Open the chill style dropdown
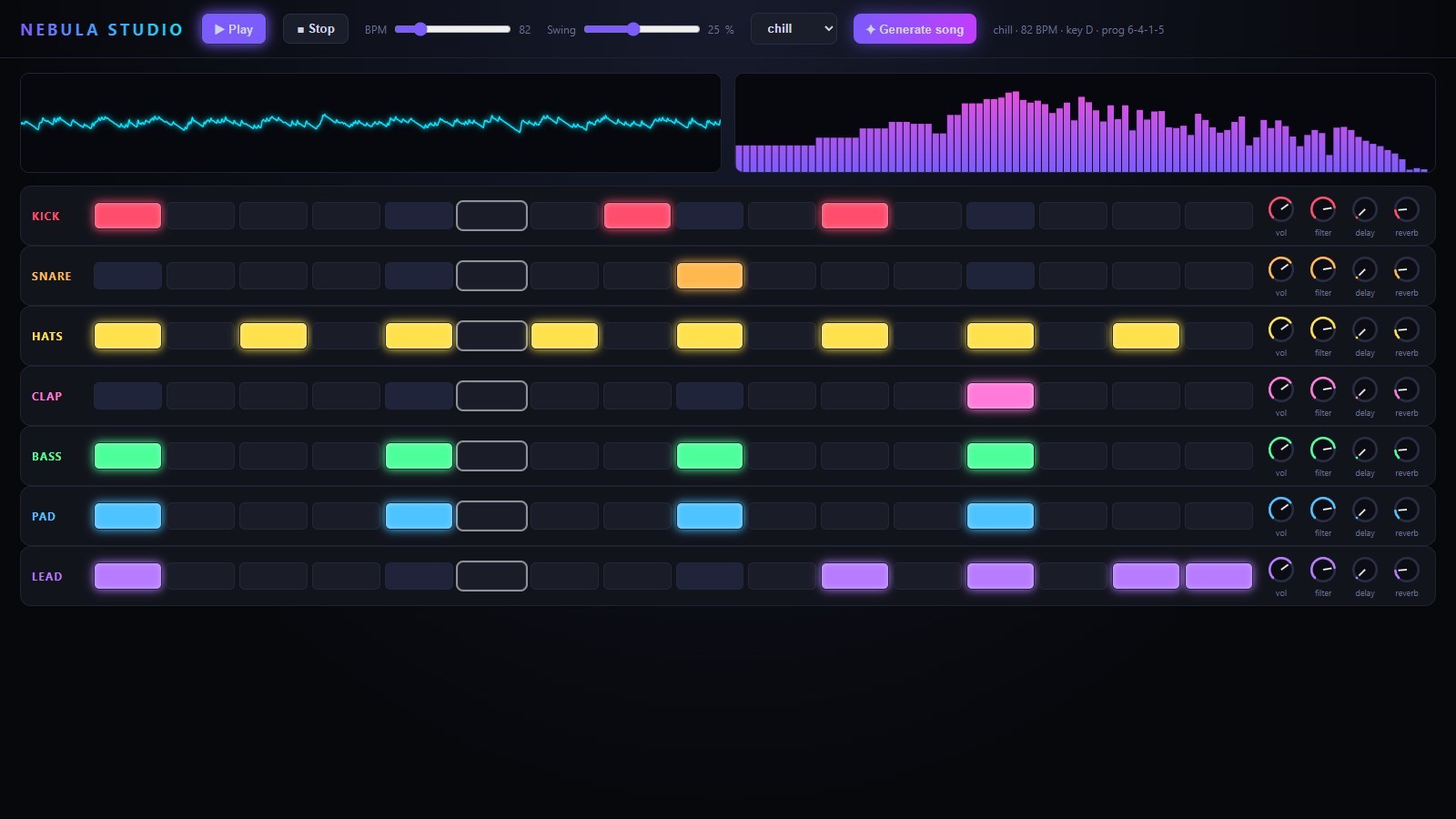The width and height of the screenshot is (1456, 819). click(794, 29)
